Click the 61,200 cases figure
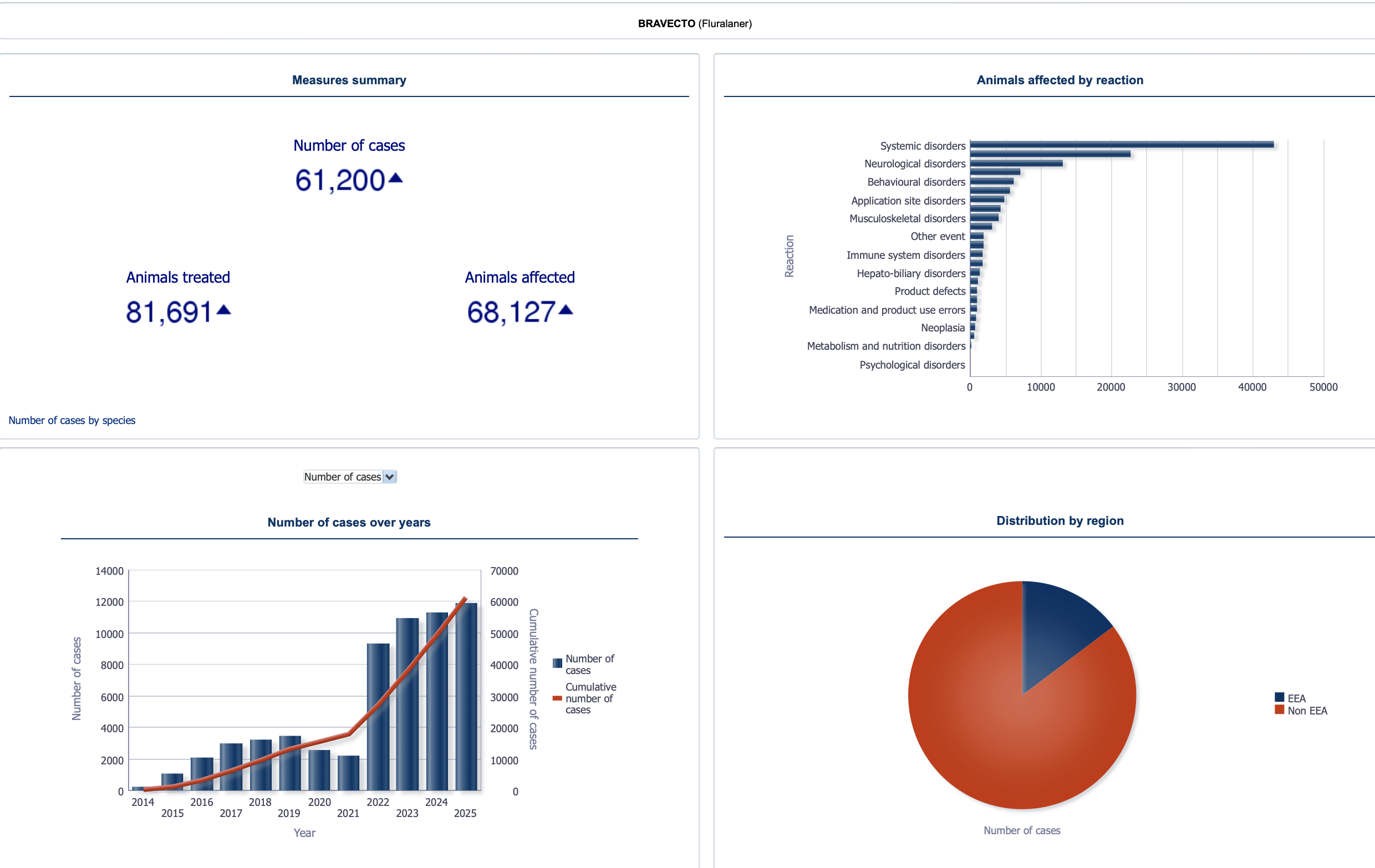 coord(340,180)
